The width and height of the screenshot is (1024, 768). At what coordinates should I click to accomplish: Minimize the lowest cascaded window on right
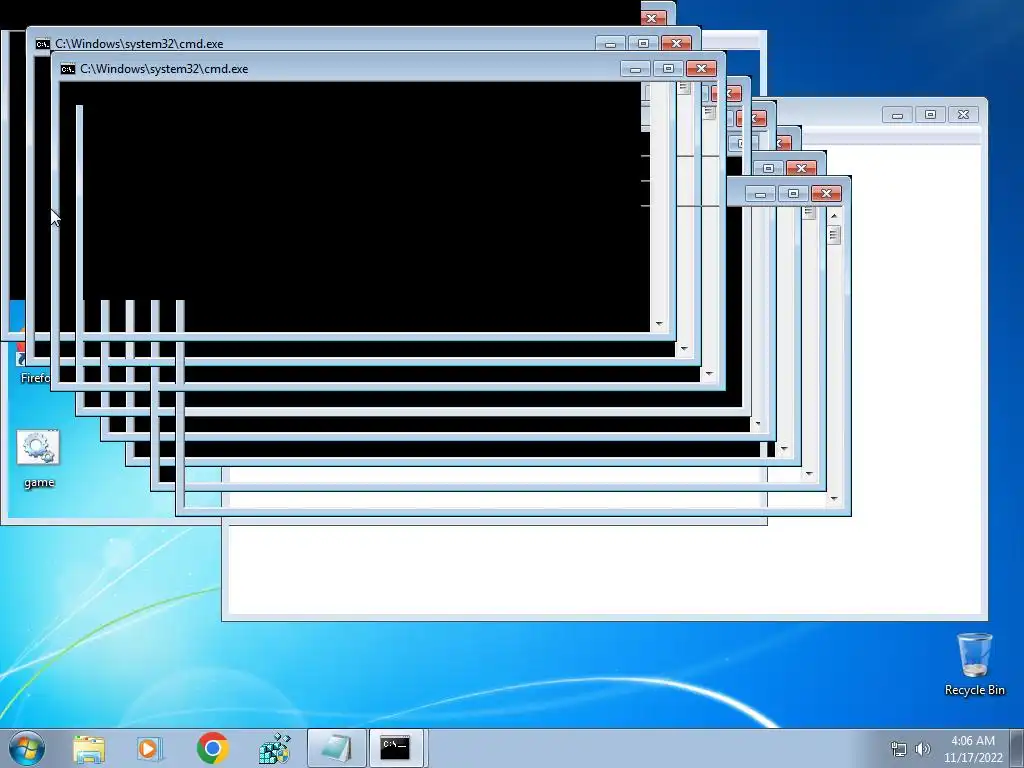point(760,193)
